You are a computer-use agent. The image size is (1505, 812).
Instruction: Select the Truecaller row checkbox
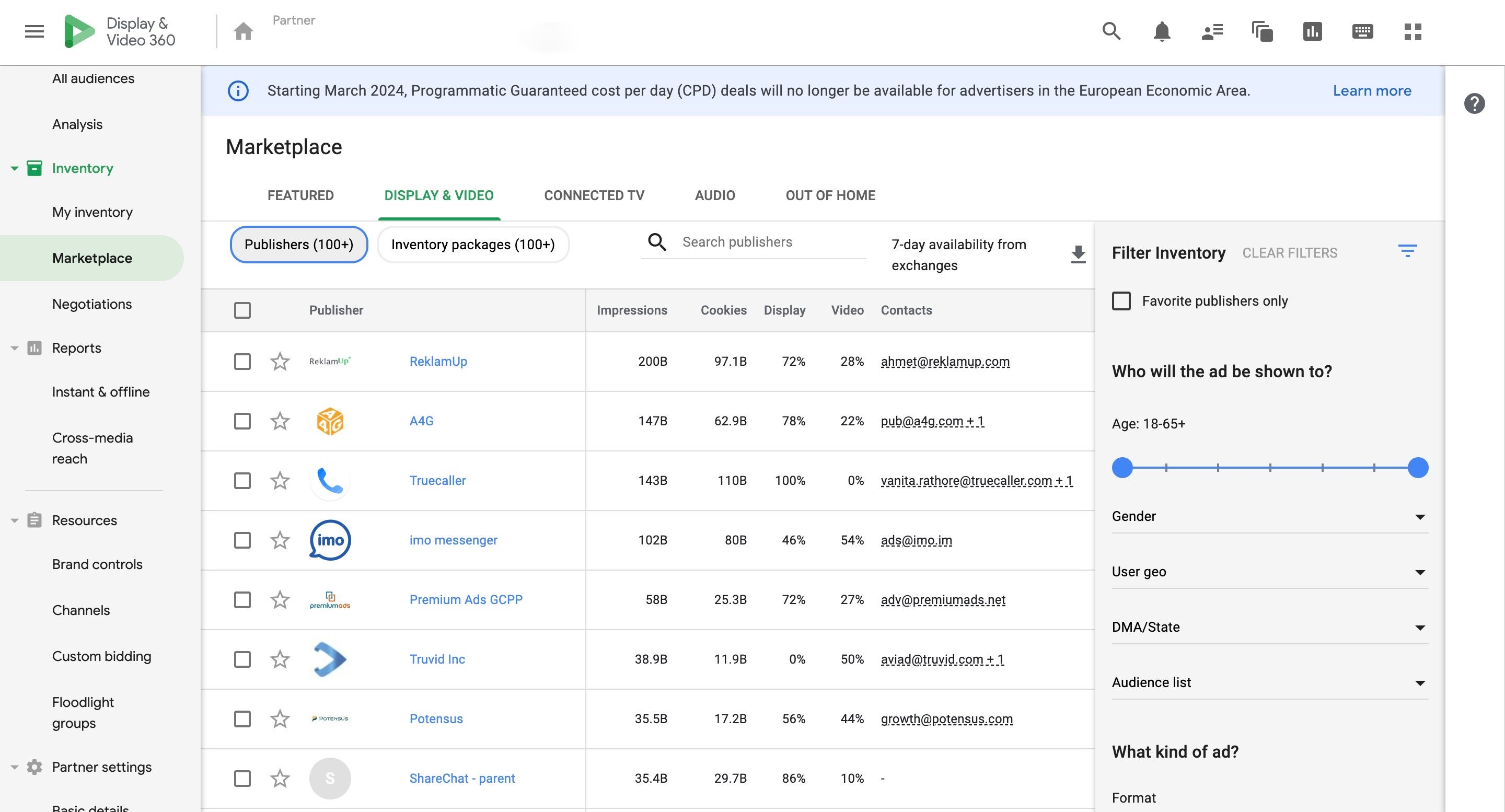tap(242, 481)
